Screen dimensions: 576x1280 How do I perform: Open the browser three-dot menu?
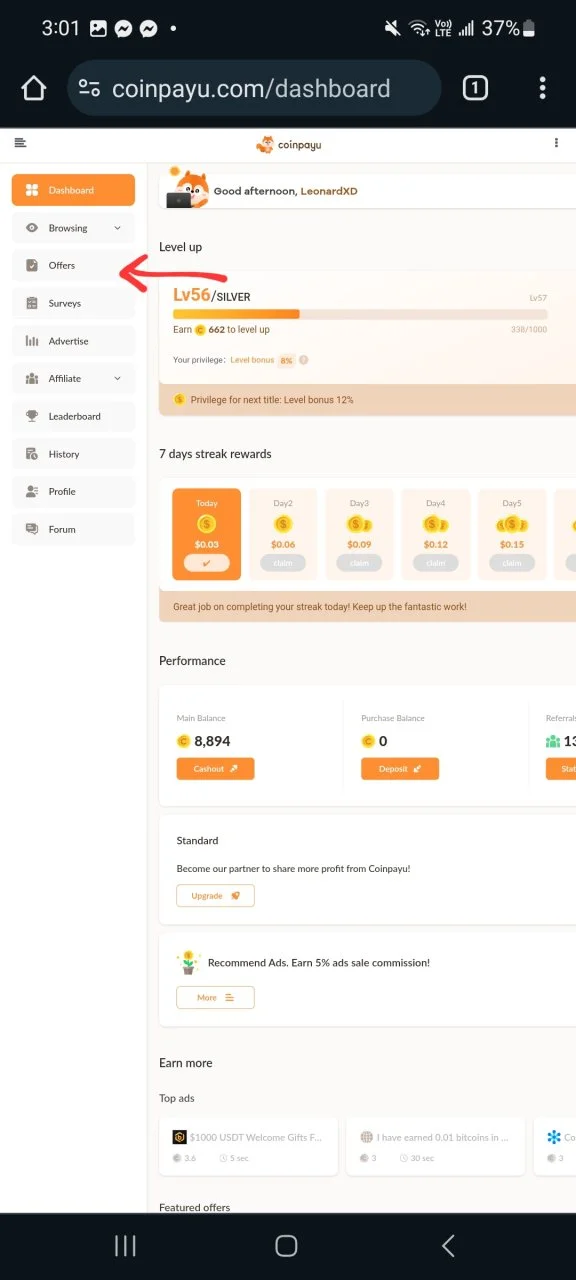coord(542,88)
